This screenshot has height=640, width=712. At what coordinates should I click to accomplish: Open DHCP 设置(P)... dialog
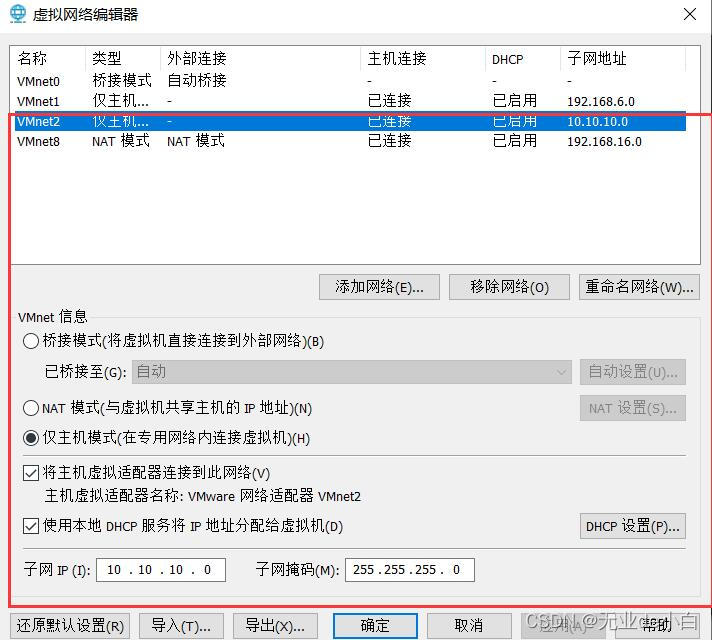pyautogui.click(x=633, y=526)
